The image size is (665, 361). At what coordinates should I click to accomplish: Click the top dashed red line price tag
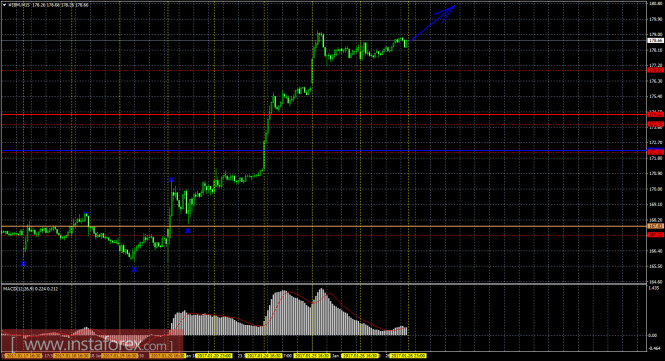pyautogui.click(x=655, y=70)
